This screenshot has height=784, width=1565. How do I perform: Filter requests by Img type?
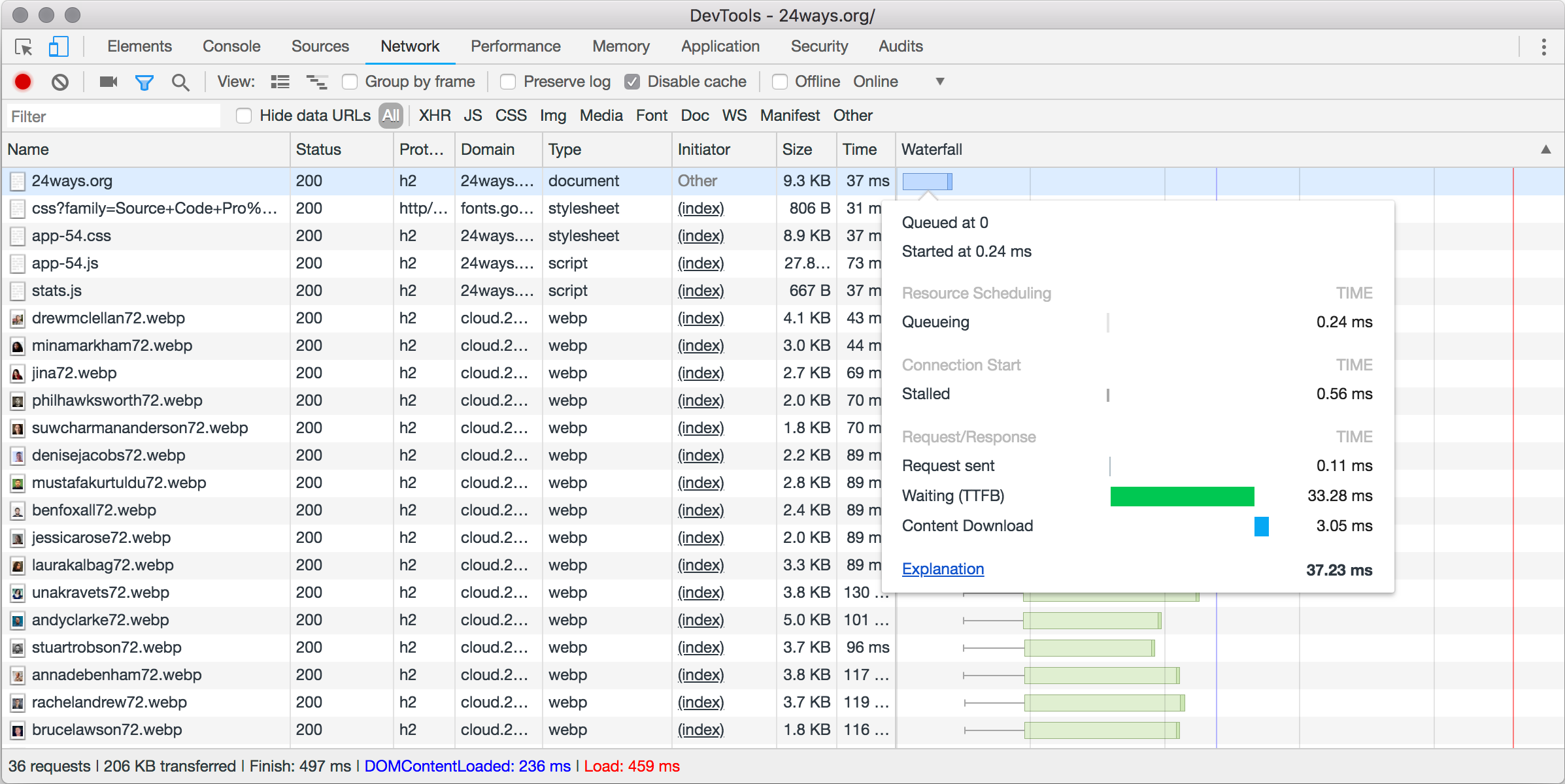coord(552,116)
